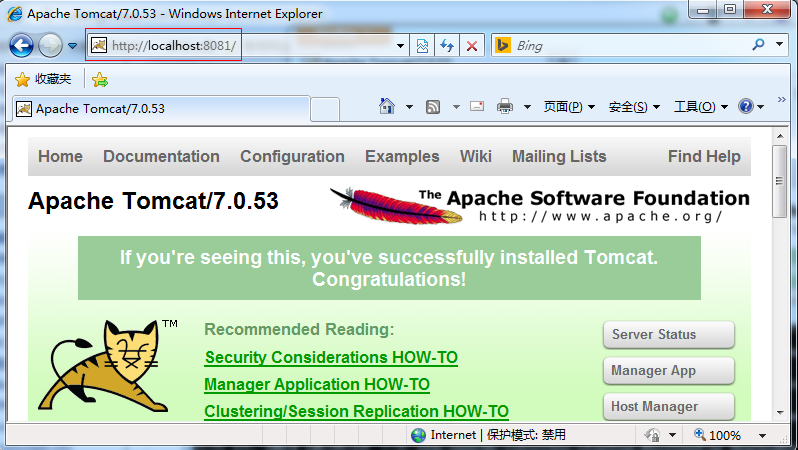Refresh the page with the Refresh icon
This screenshot has height=450, width=798.
(x=447, y=46)
